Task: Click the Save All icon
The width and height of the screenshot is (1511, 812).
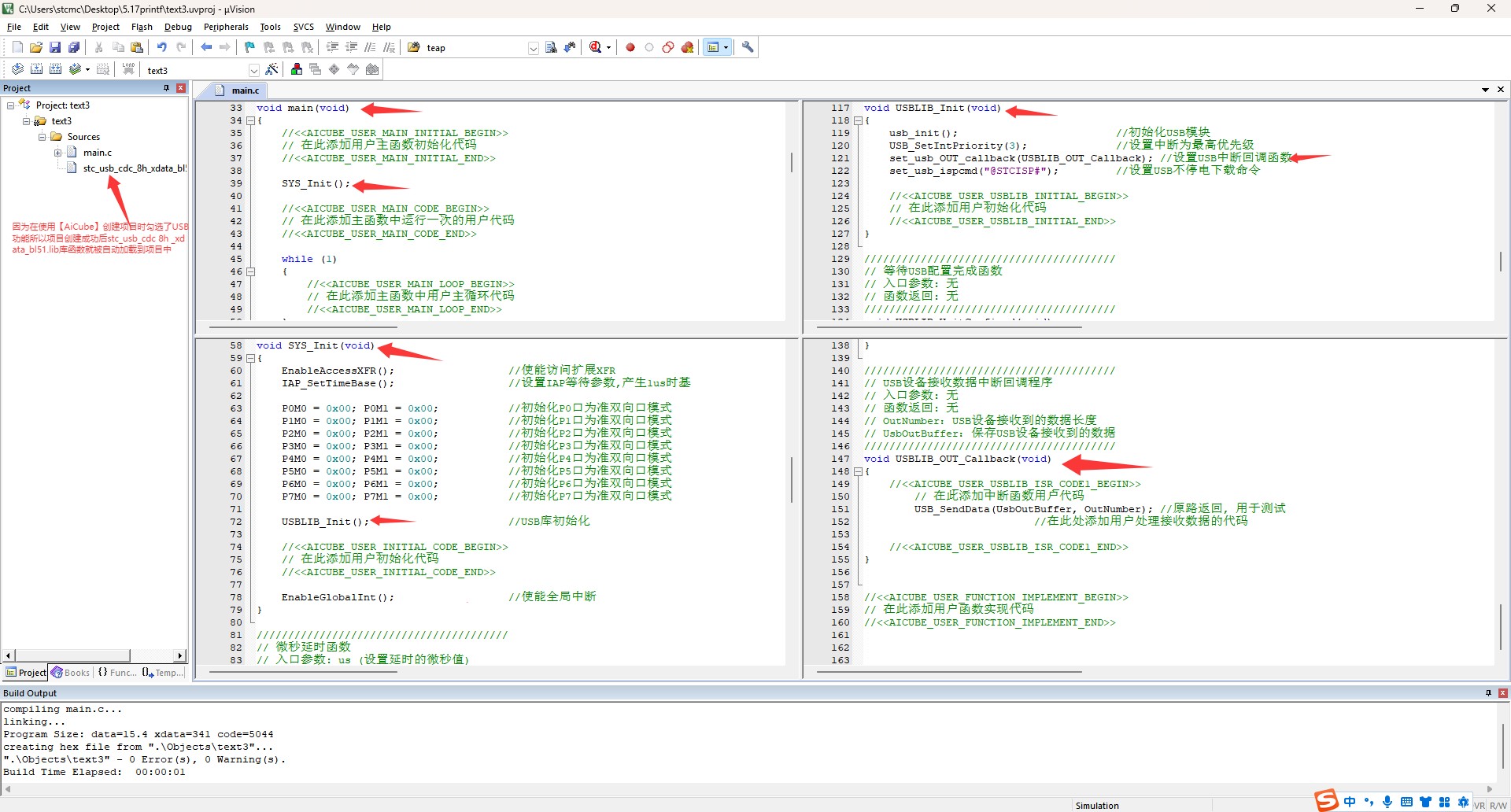Action: [74, 47]
